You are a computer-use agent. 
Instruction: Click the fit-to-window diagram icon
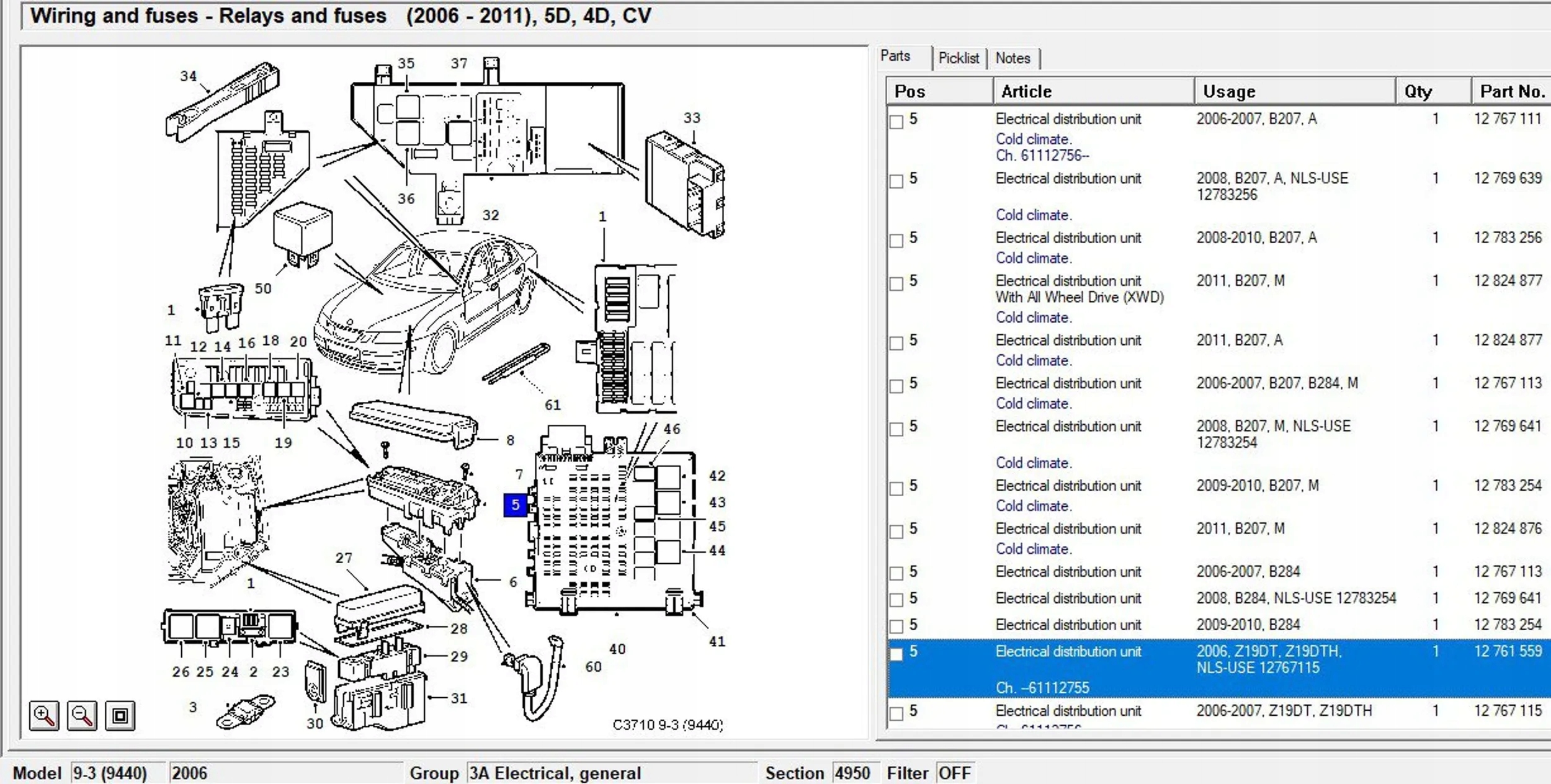120,716
